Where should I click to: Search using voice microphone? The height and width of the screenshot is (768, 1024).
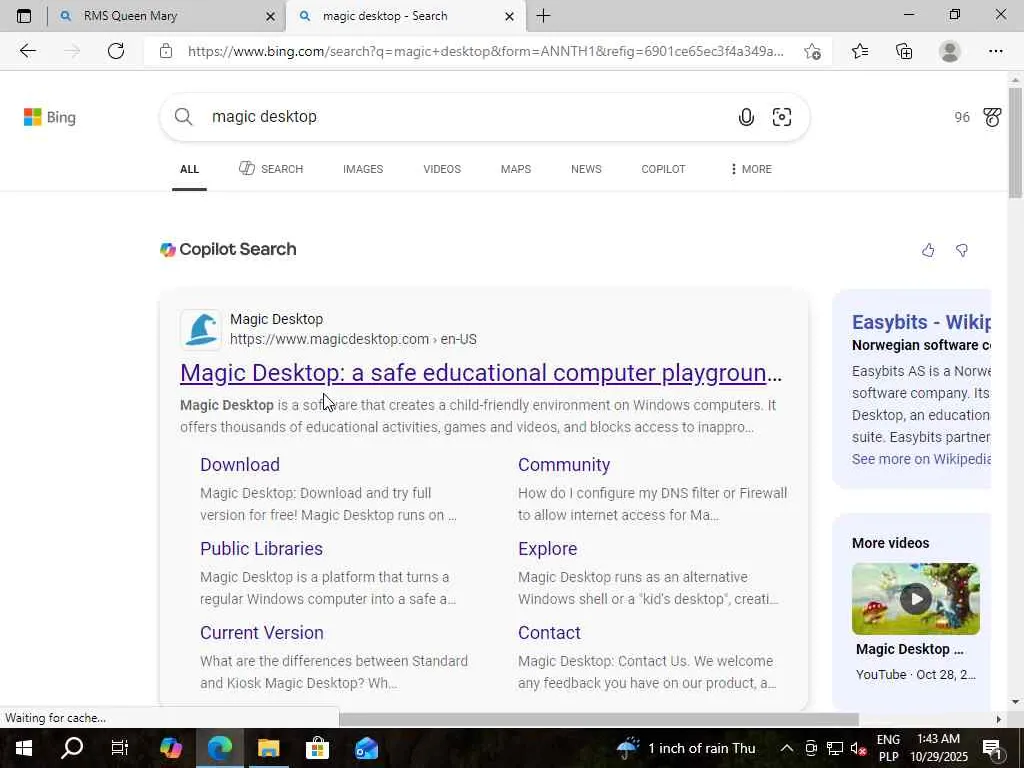click(746, 117)
